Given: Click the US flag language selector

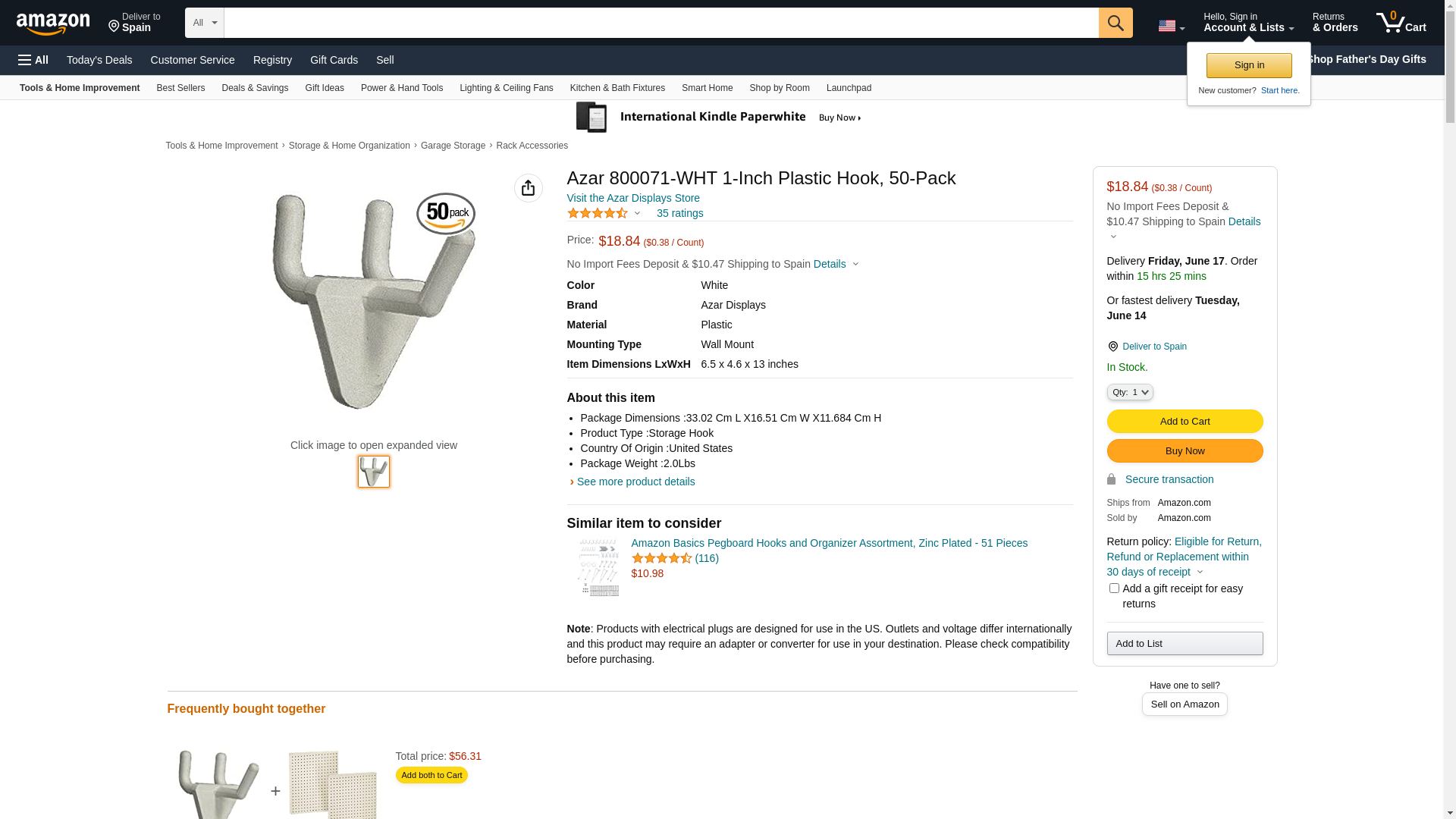Looking at the screenshot, I should point(1171,26).
